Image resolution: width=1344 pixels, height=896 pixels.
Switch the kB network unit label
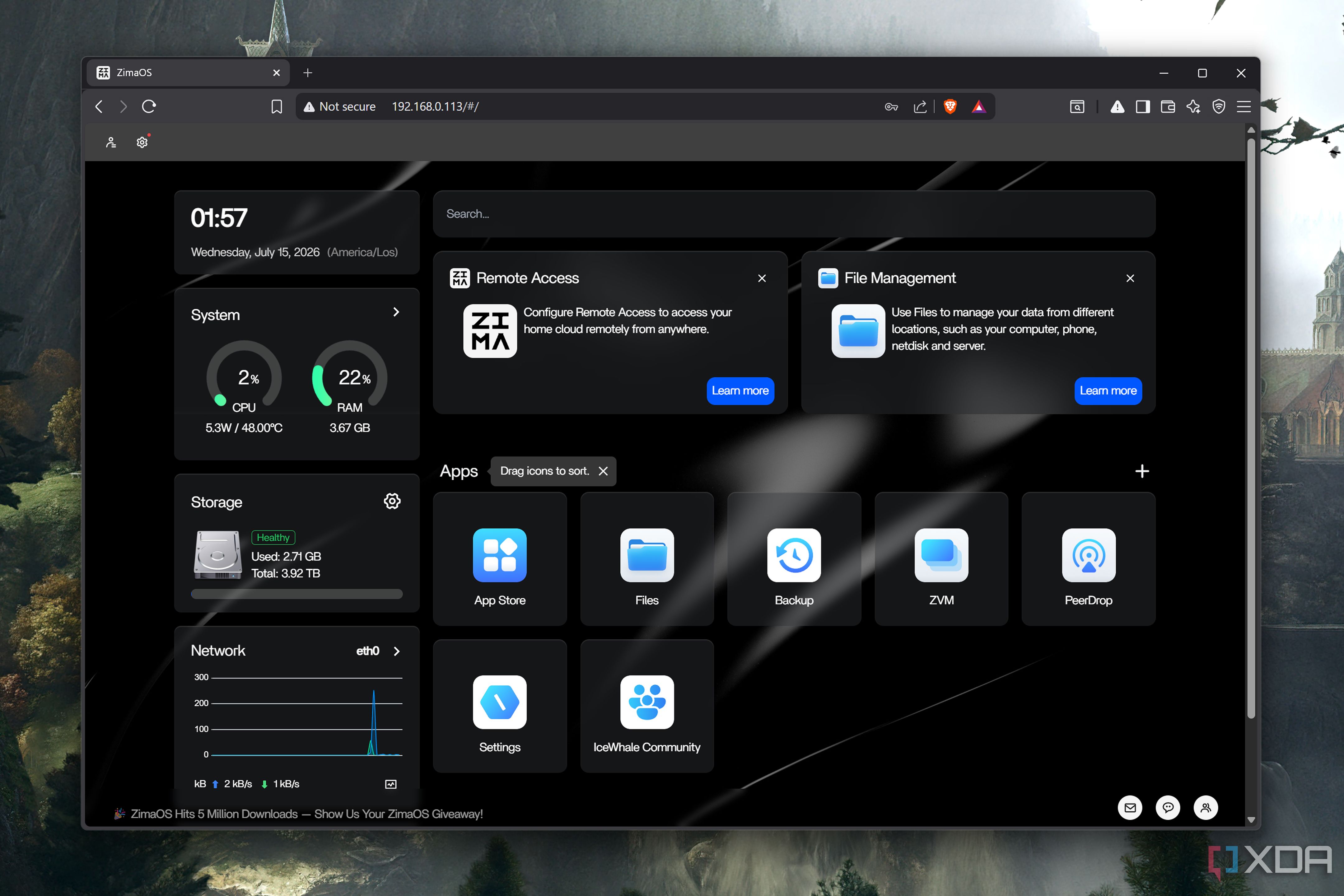[200, 783]
